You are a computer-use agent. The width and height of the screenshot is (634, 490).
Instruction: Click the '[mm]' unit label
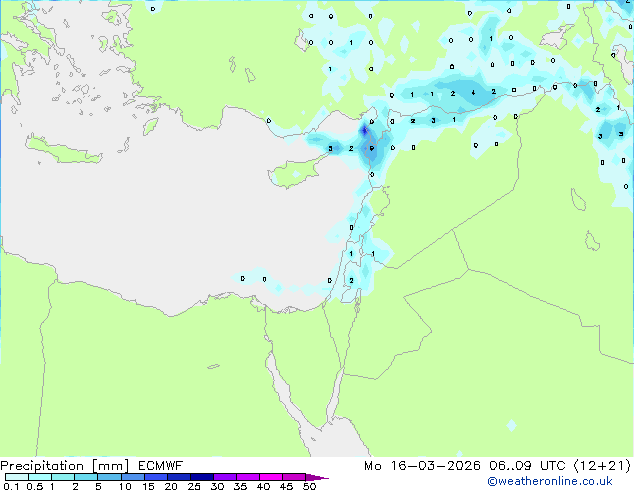(111, 466)
